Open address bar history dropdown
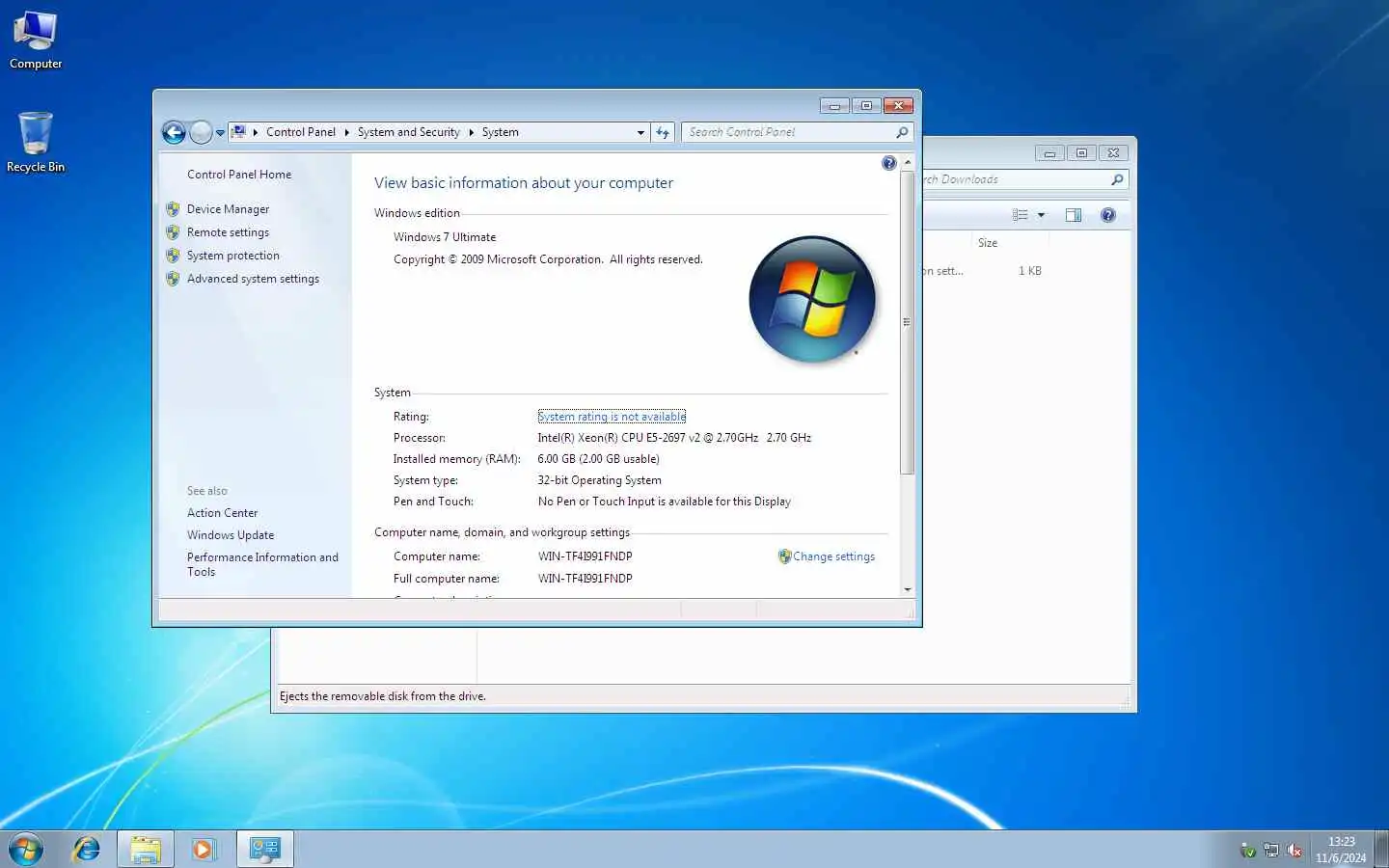Viewport: 1389px width, 868px height. tap(640, 132)
